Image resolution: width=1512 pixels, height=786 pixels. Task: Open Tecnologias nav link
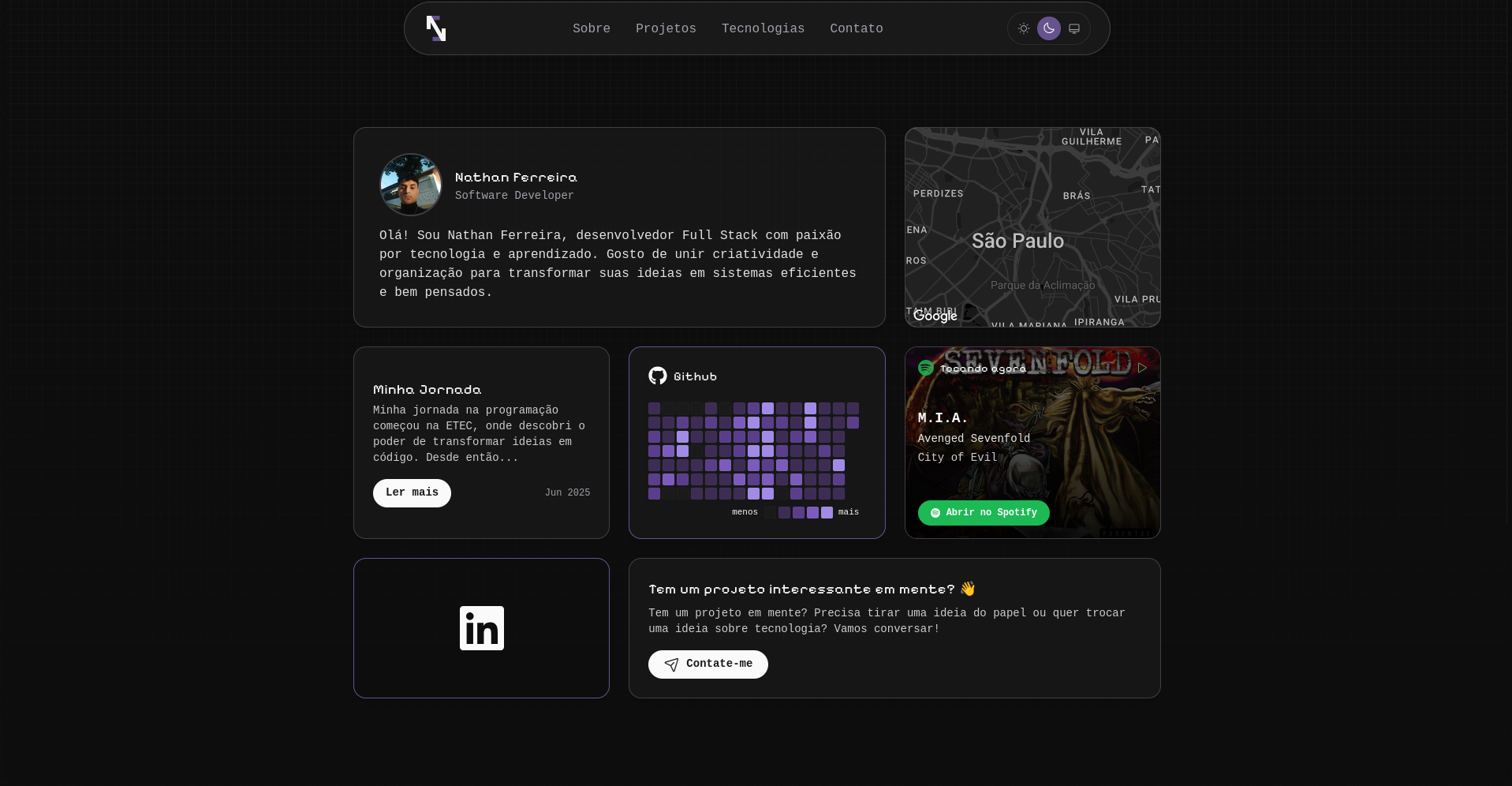763,28
